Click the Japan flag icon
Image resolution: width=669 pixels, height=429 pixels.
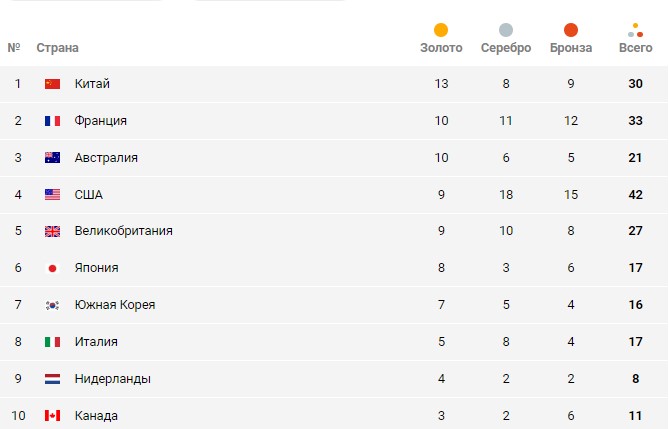(x=53, y=268)
